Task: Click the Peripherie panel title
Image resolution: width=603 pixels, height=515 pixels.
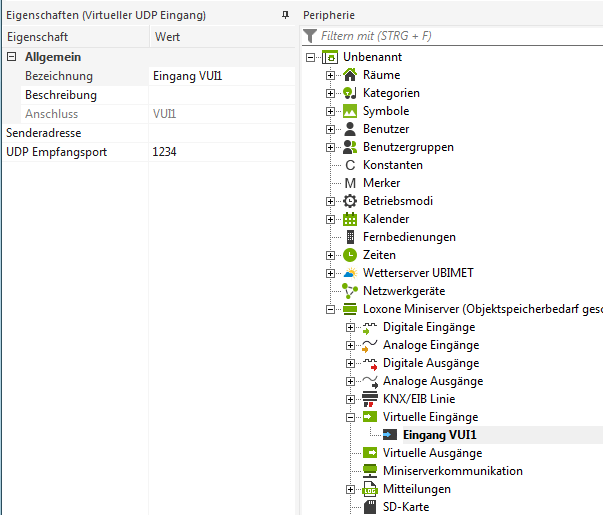Action: (x=329, y=15)
